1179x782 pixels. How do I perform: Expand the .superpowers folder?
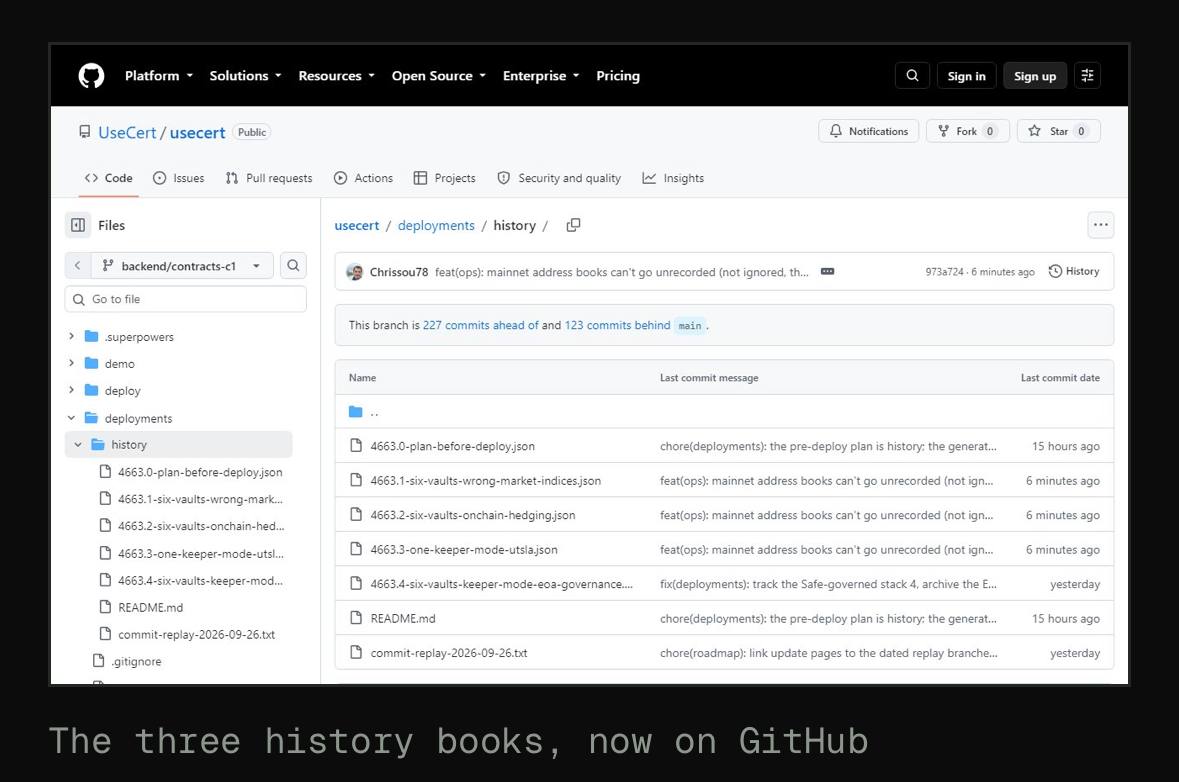pos(71,336)
